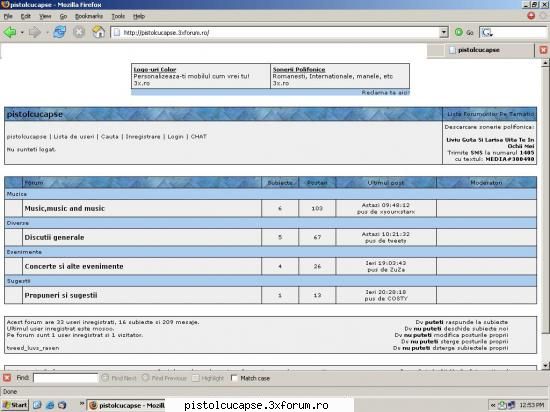Expand the URL address bar dropdown

[444, 32]
